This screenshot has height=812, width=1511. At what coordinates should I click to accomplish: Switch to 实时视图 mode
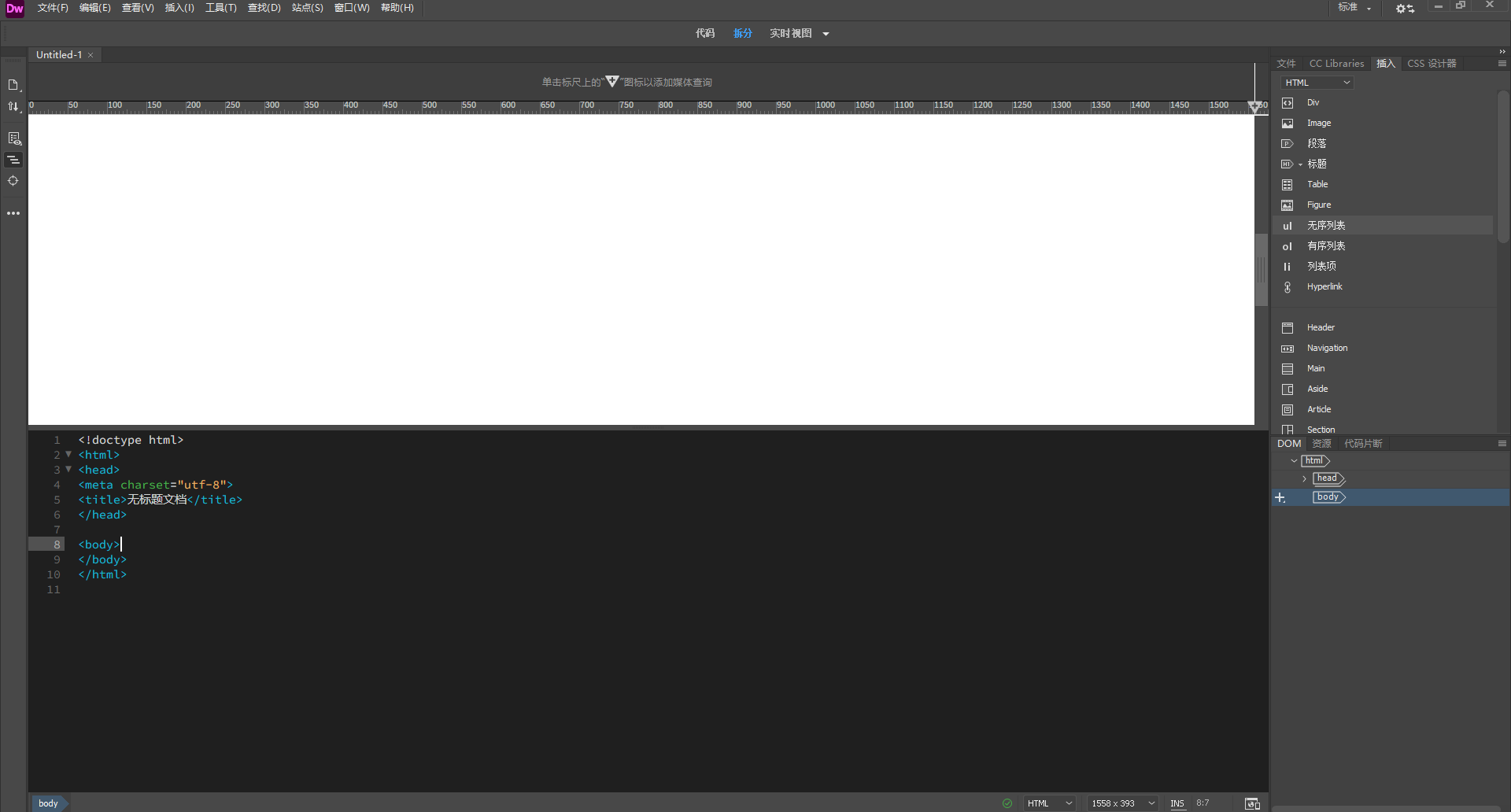[789, 33]
